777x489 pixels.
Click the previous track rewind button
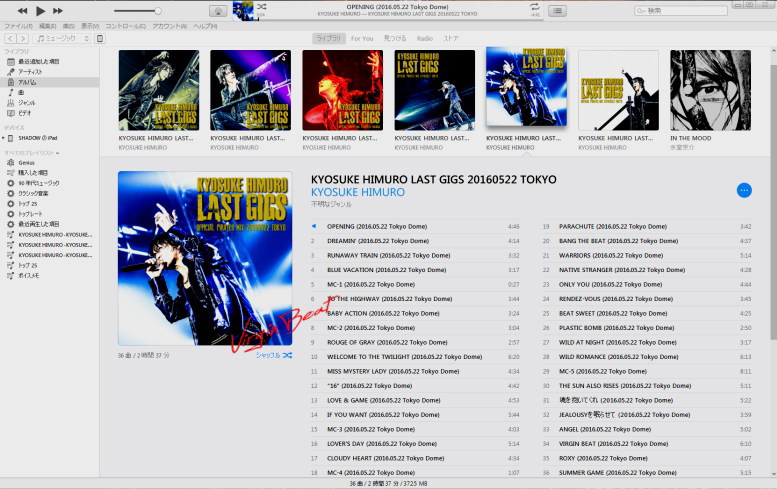tap(22, 10)
